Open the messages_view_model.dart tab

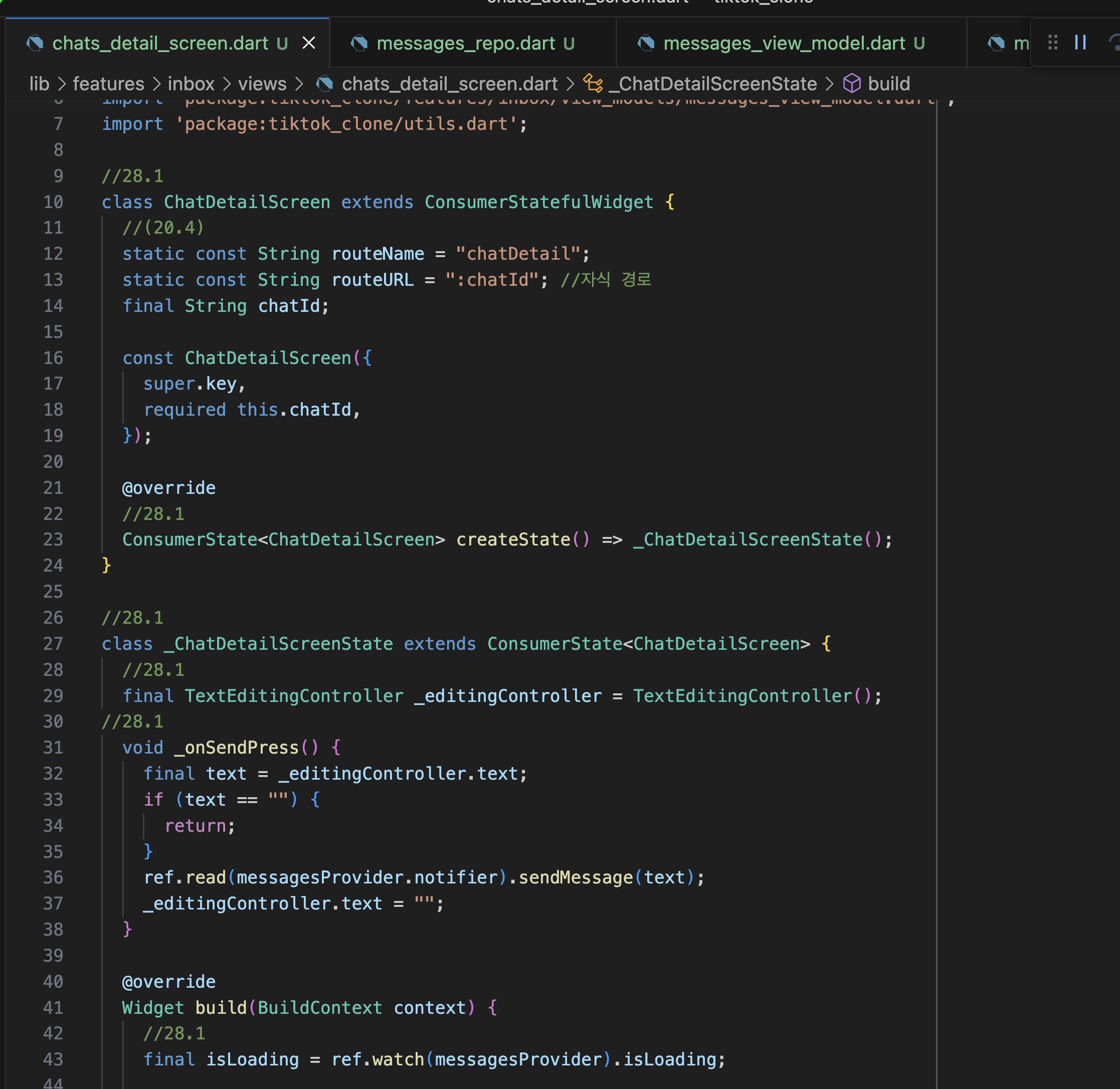pyautogui.click(x=784, y=44)
